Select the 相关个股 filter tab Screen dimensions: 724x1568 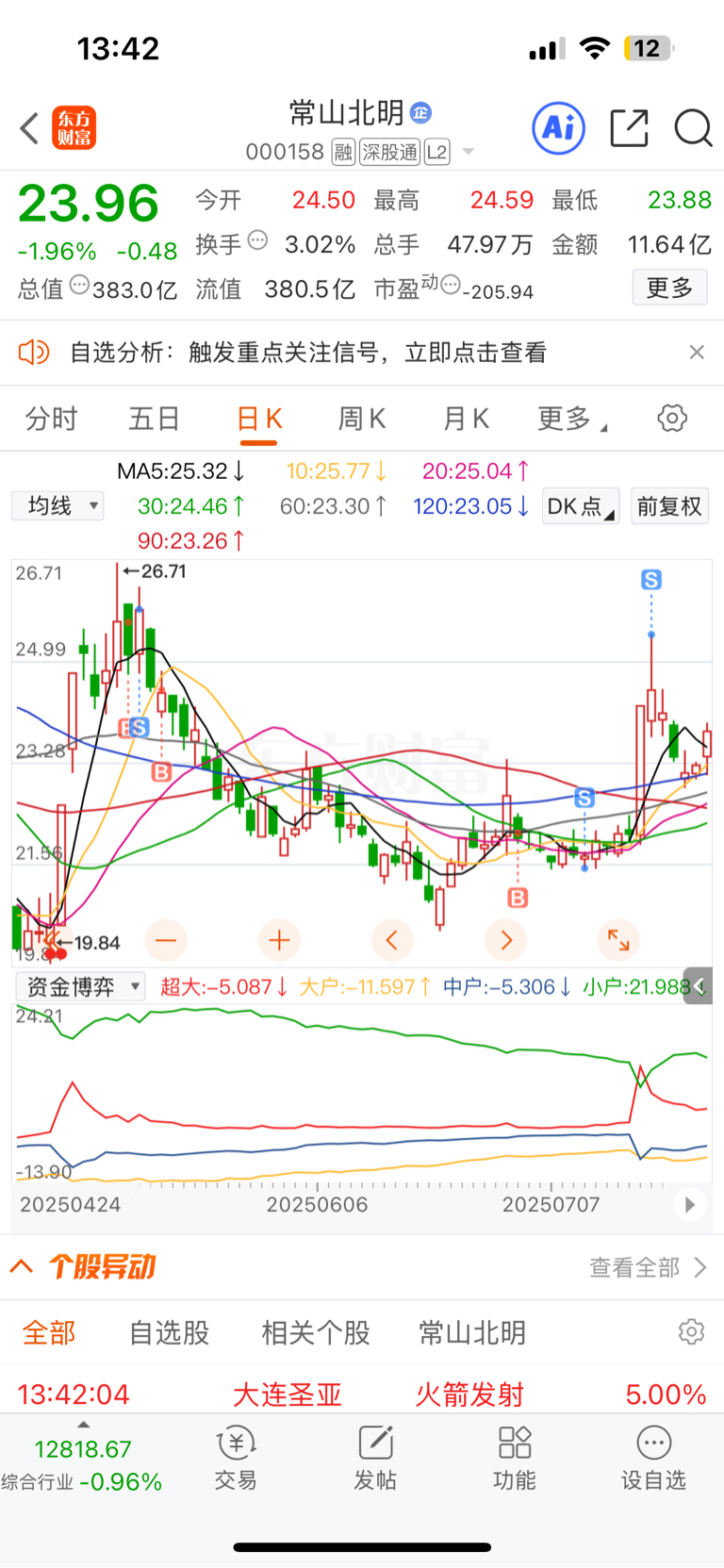tap(316, 1333)
